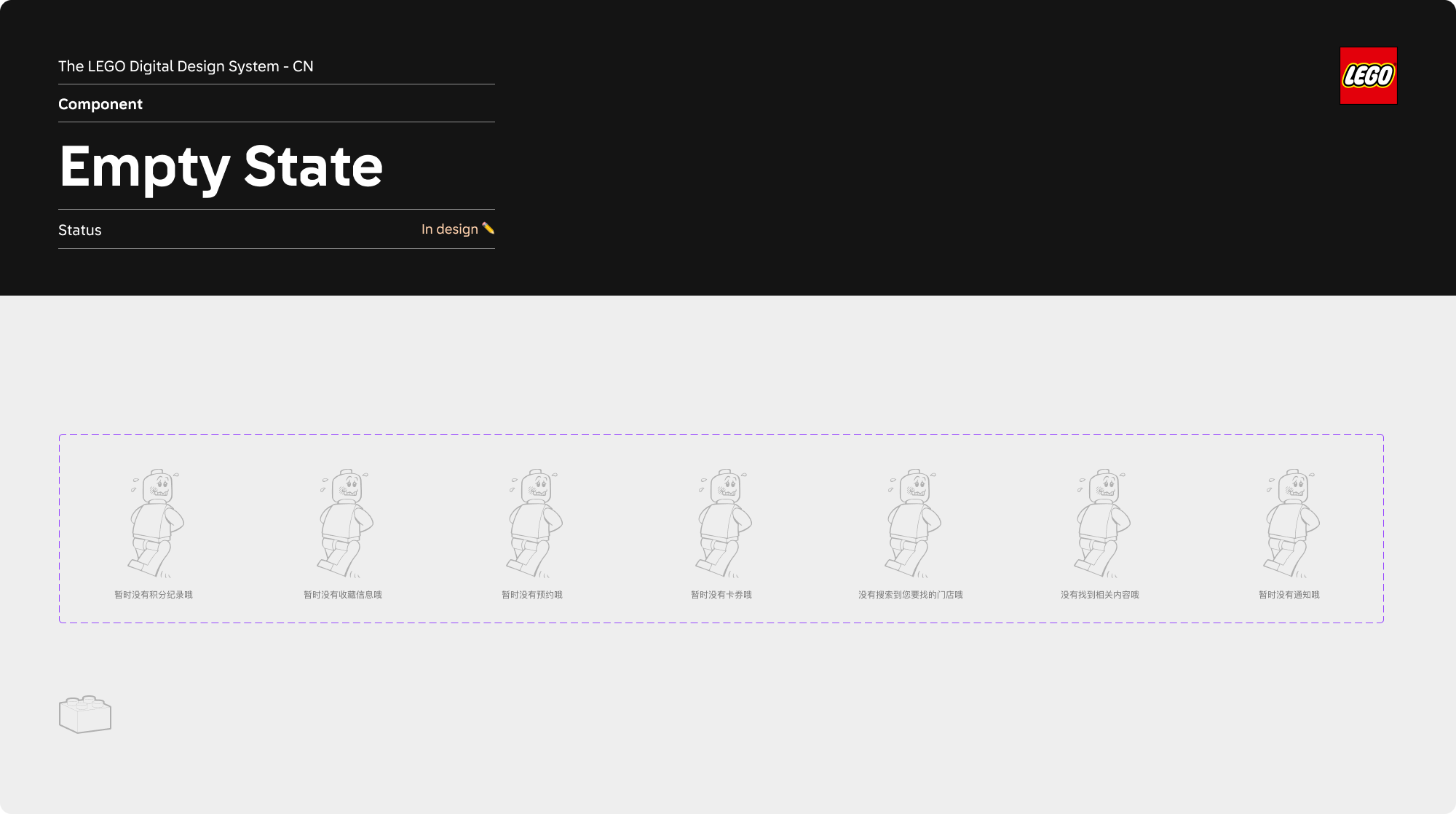Click the pencil emoji beside In design
This screenshot has width=1456, height=814.
pyautogui.click(x=488, y=229)
